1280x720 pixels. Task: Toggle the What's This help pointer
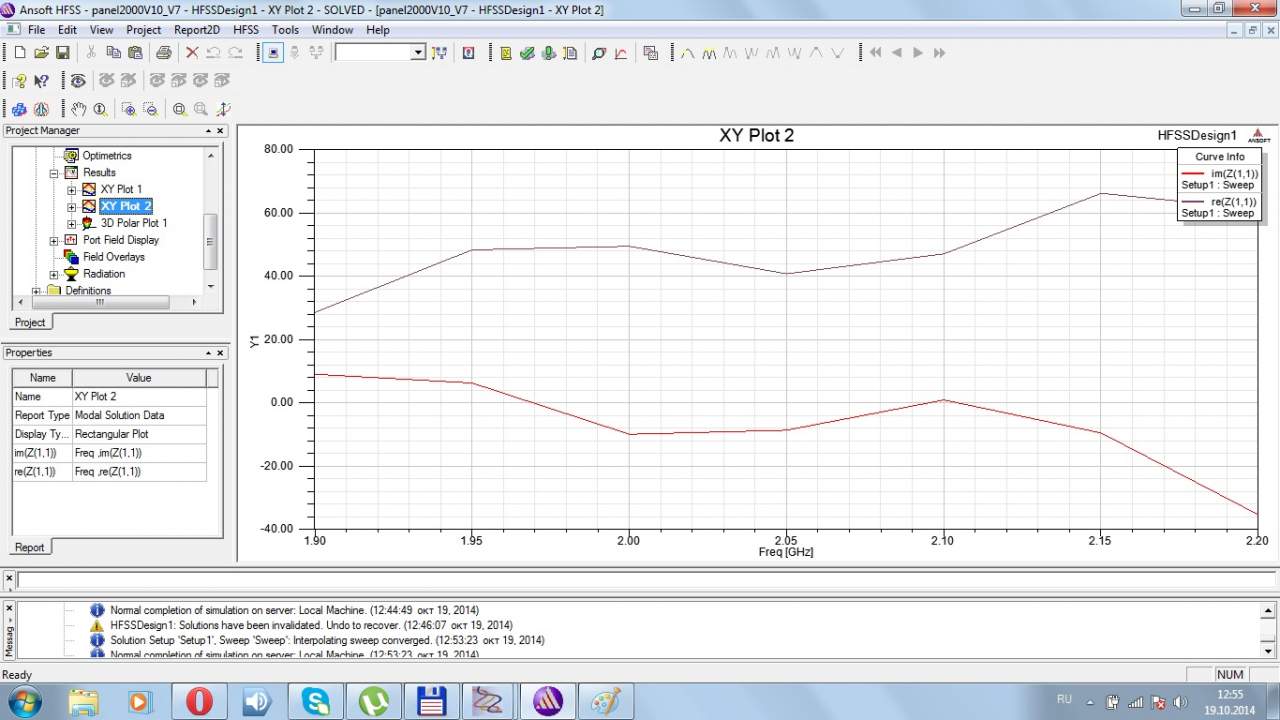41,81
